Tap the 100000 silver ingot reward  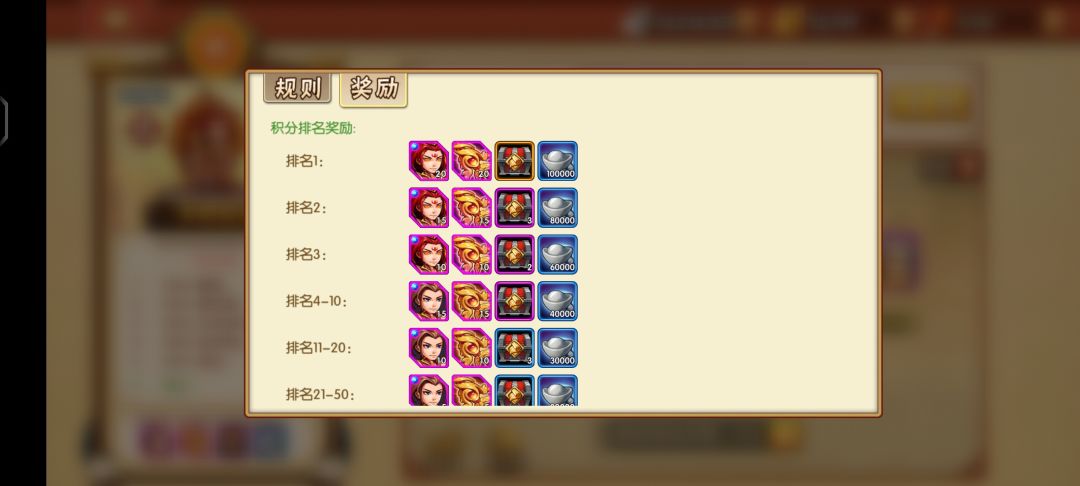(558, 161)
